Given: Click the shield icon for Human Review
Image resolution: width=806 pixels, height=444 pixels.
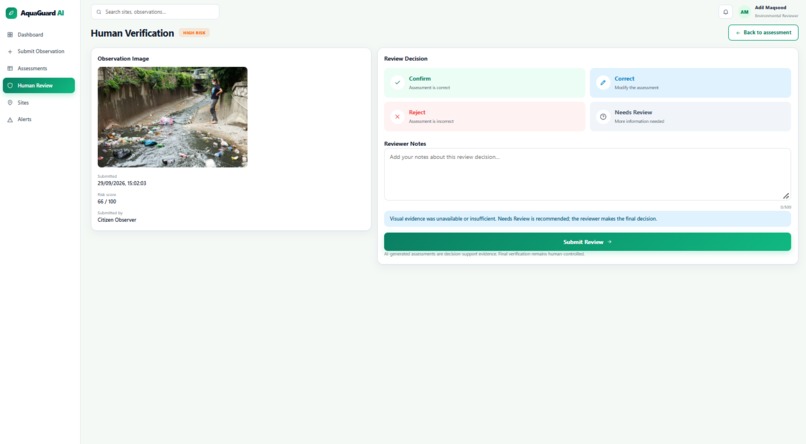Looking at the screenshot, I should point(10,85).
